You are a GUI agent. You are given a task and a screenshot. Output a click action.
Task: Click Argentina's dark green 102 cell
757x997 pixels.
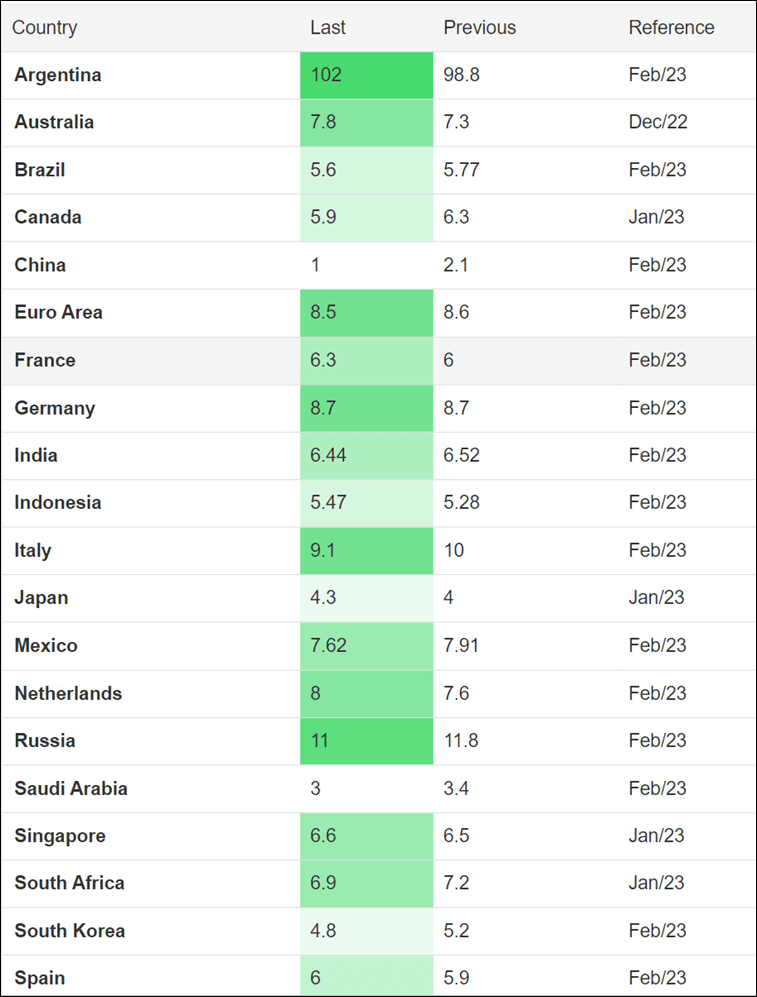coord(366,75)
